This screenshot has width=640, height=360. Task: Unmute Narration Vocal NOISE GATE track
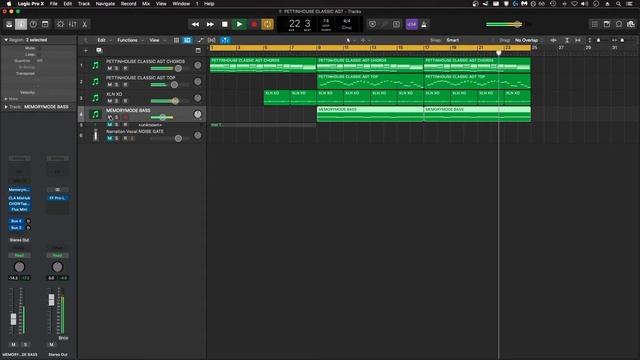point(110,138)
